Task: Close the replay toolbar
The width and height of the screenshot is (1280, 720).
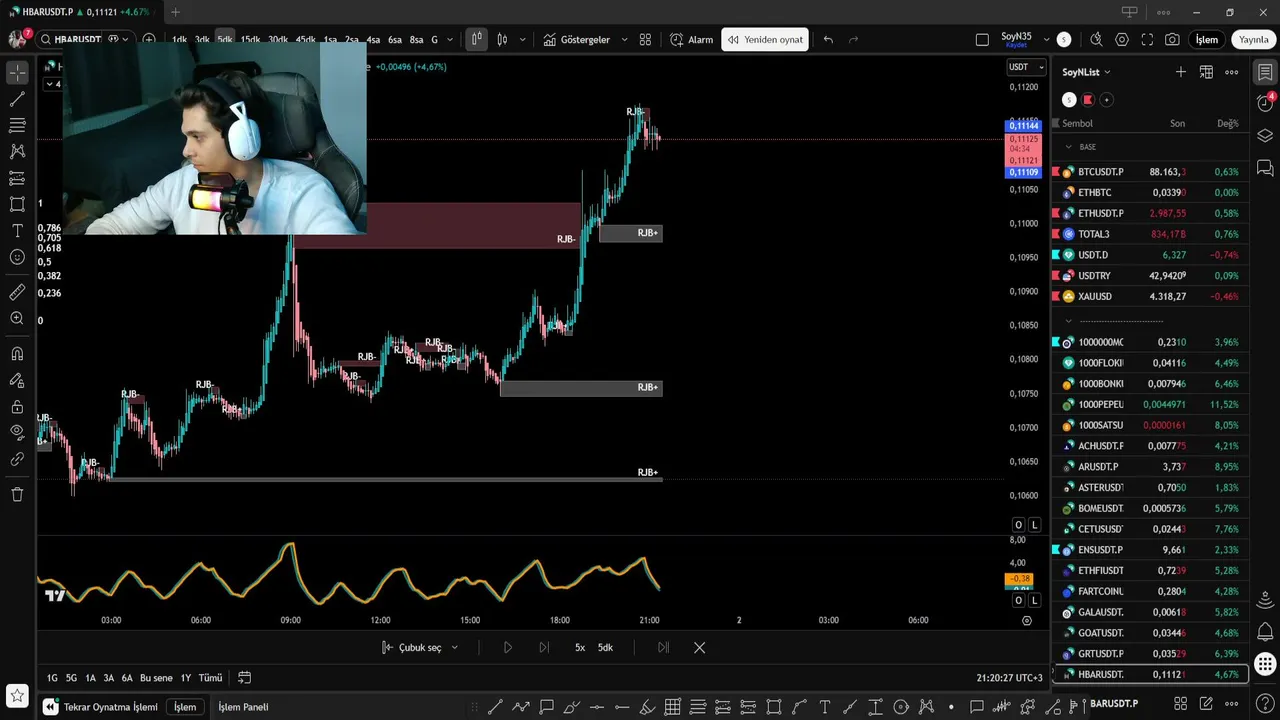Action: (x=699, y=647)
